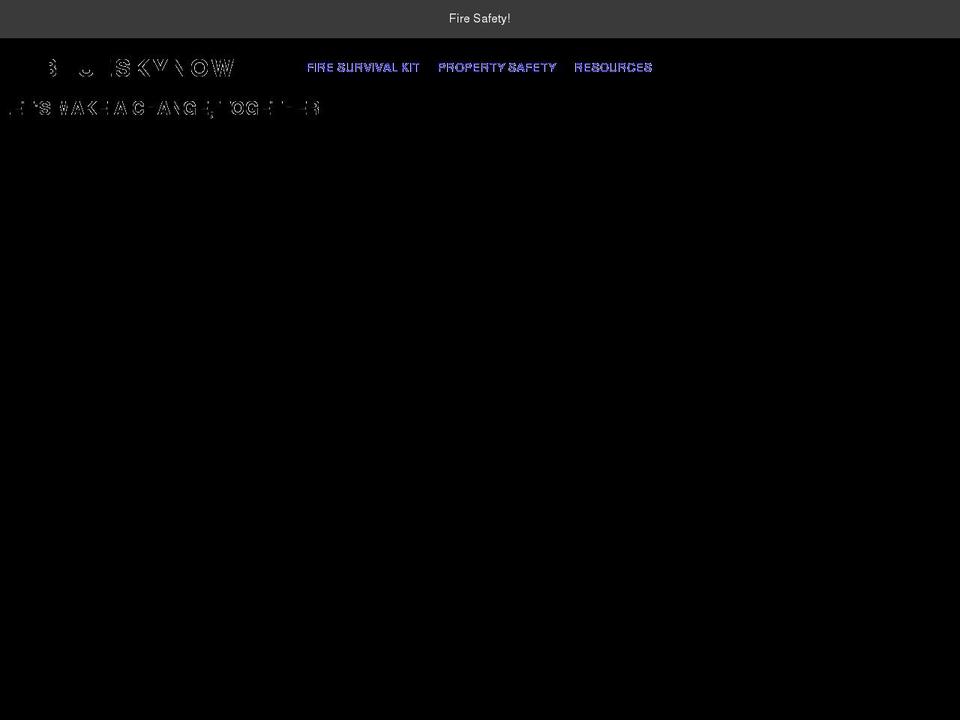
Task: Click the middle navigation item Property Safety
Action: coord(497,67)
